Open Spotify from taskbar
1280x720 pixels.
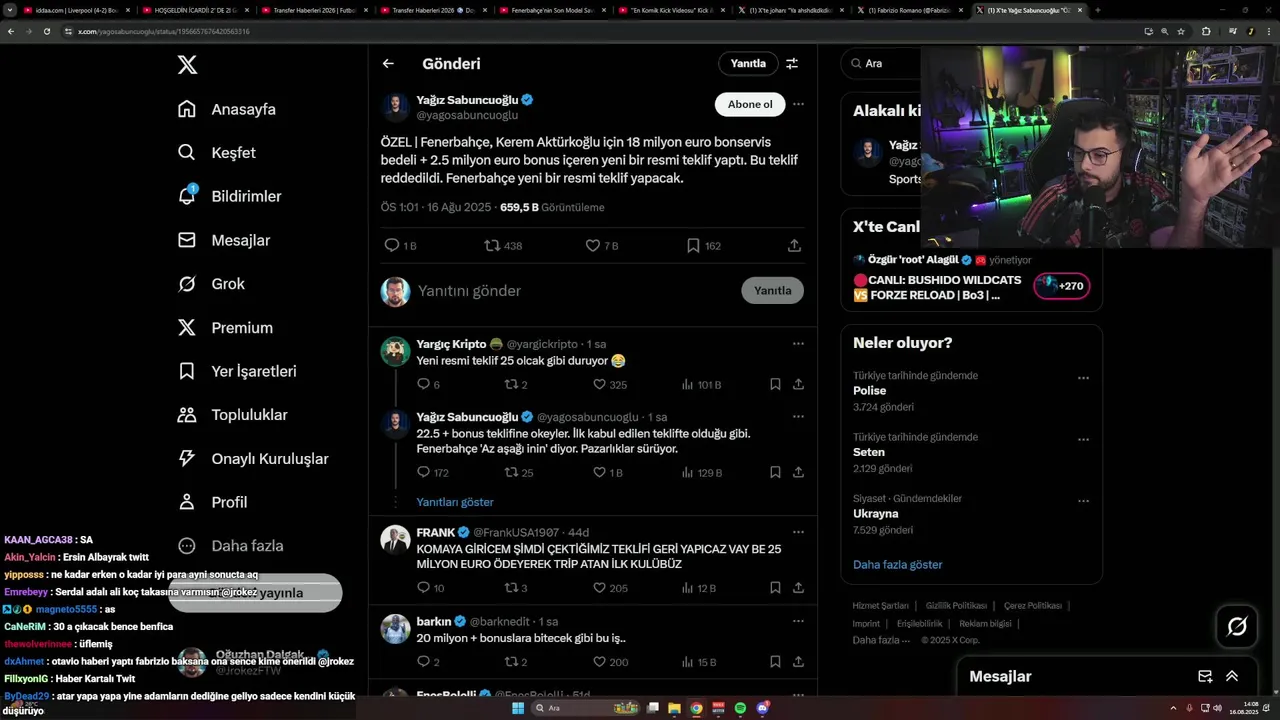(740, 708)
